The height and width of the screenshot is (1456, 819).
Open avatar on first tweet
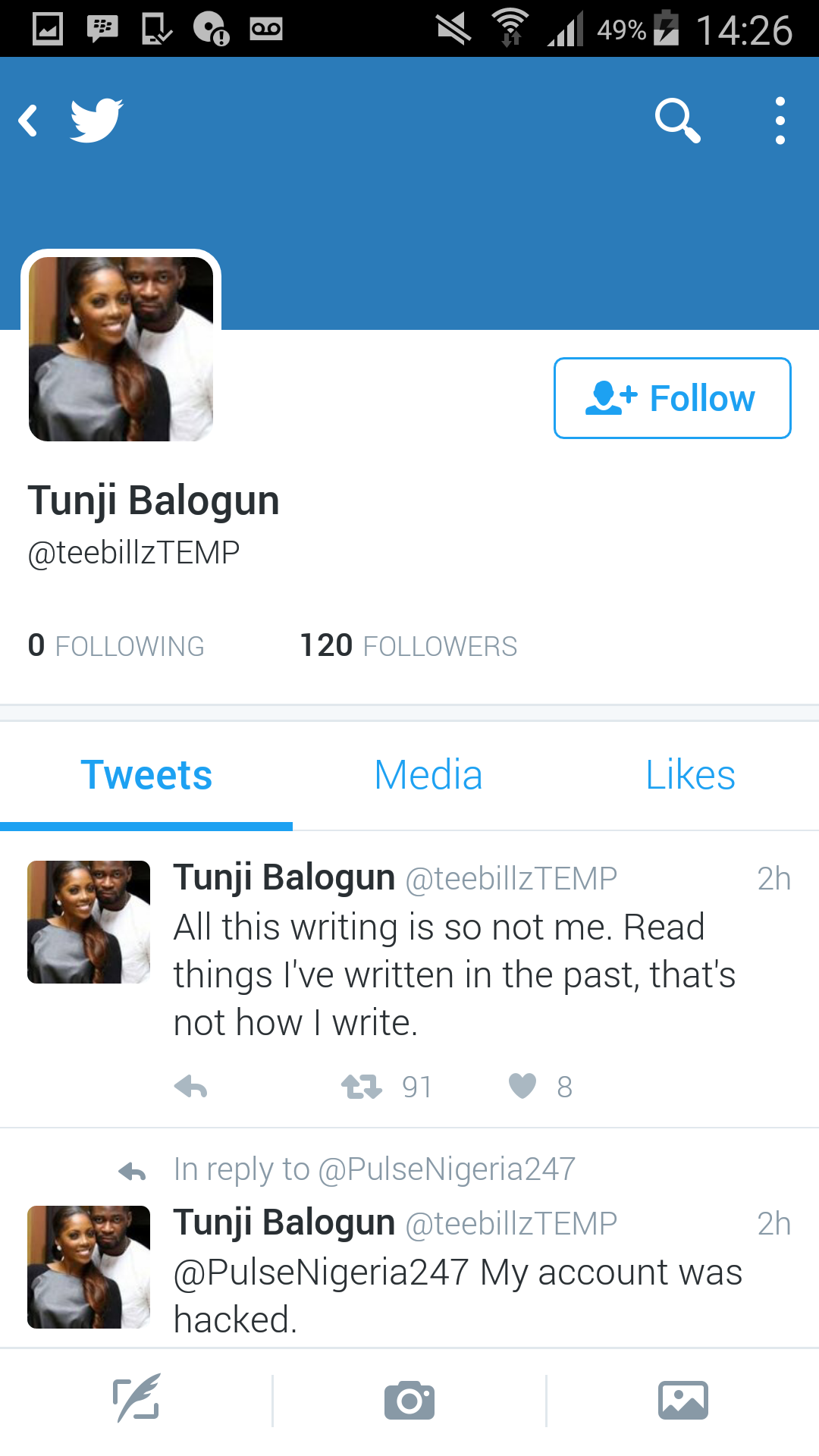tap(89, 922)
